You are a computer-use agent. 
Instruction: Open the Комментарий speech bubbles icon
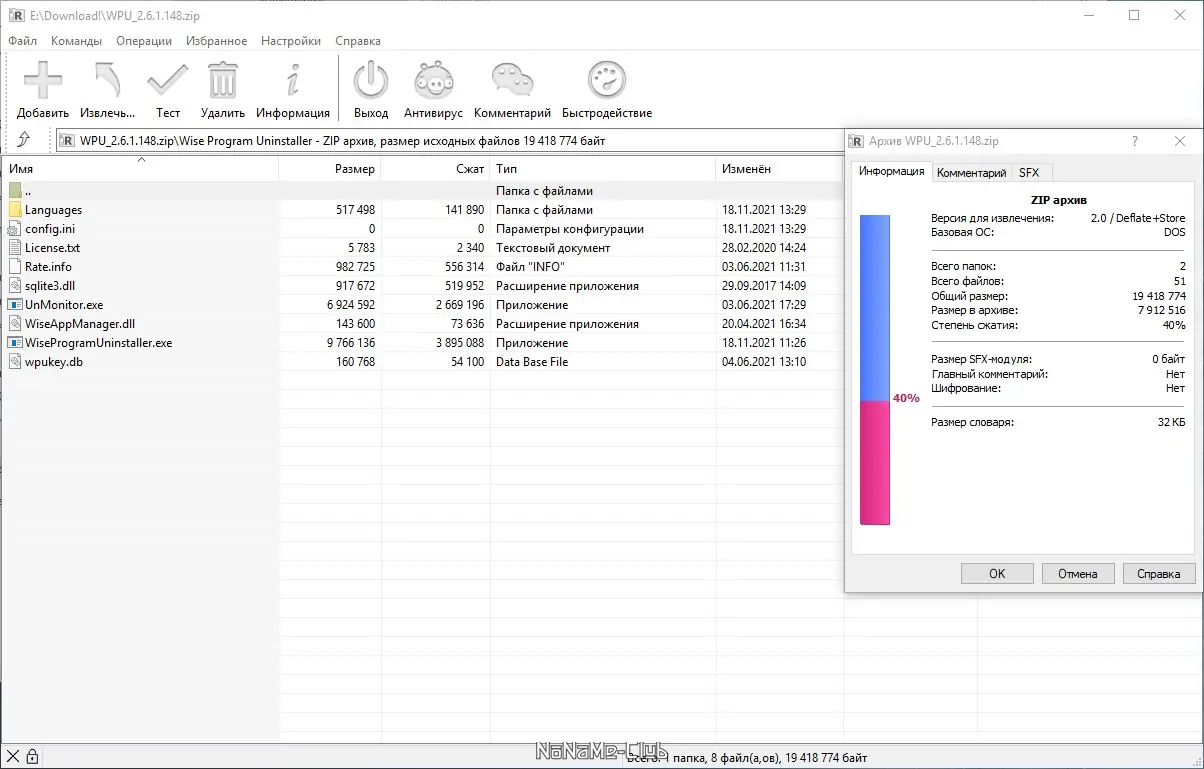click(512, 80)
